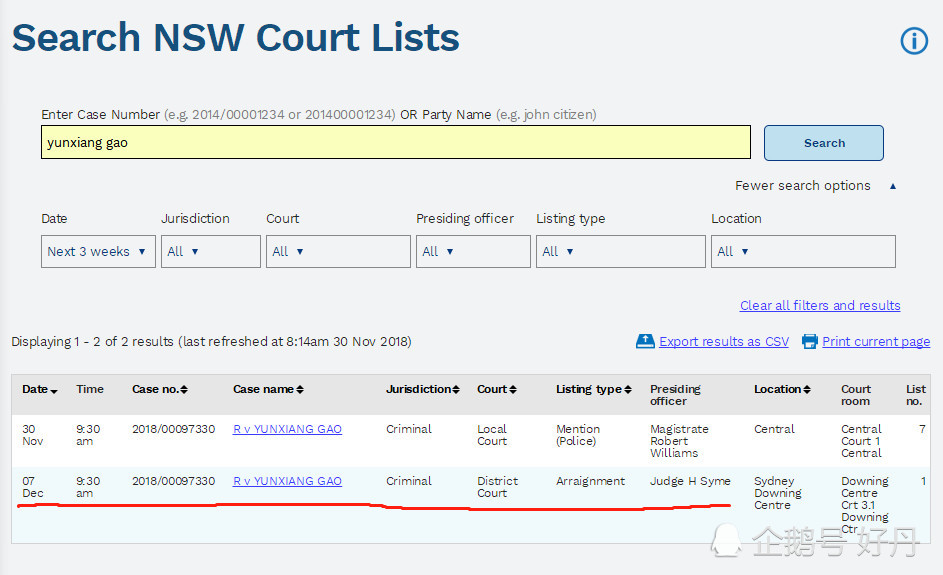Open the Listing type filter dropdown

[621, 251]
